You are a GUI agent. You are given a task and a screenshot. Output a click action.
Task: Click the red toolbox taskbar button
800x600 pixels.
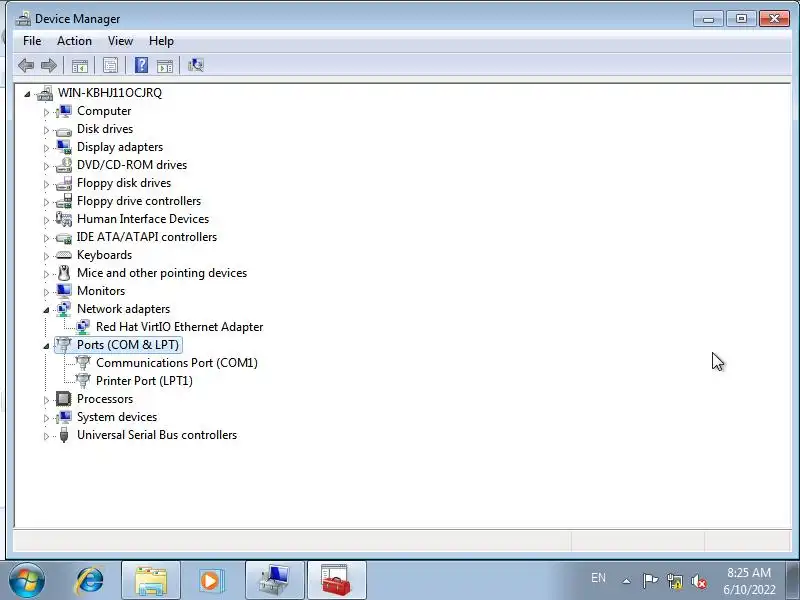point(336,581)
